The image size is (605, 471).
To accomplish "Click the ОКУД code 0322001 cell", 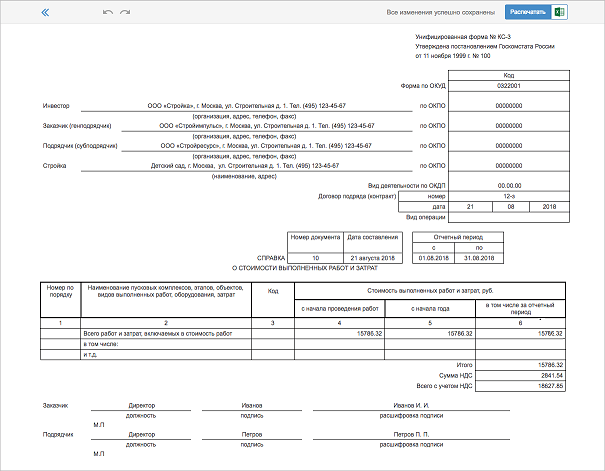I will [509, 86].
